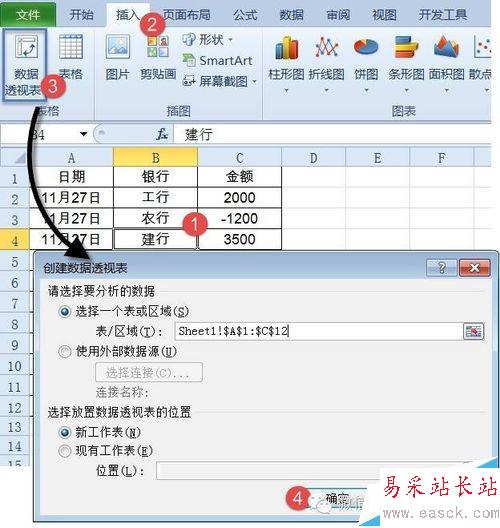500x528 pixels.
Task: Select cell containing 金额
Action: pyautogui.click(x=239, y=177)
